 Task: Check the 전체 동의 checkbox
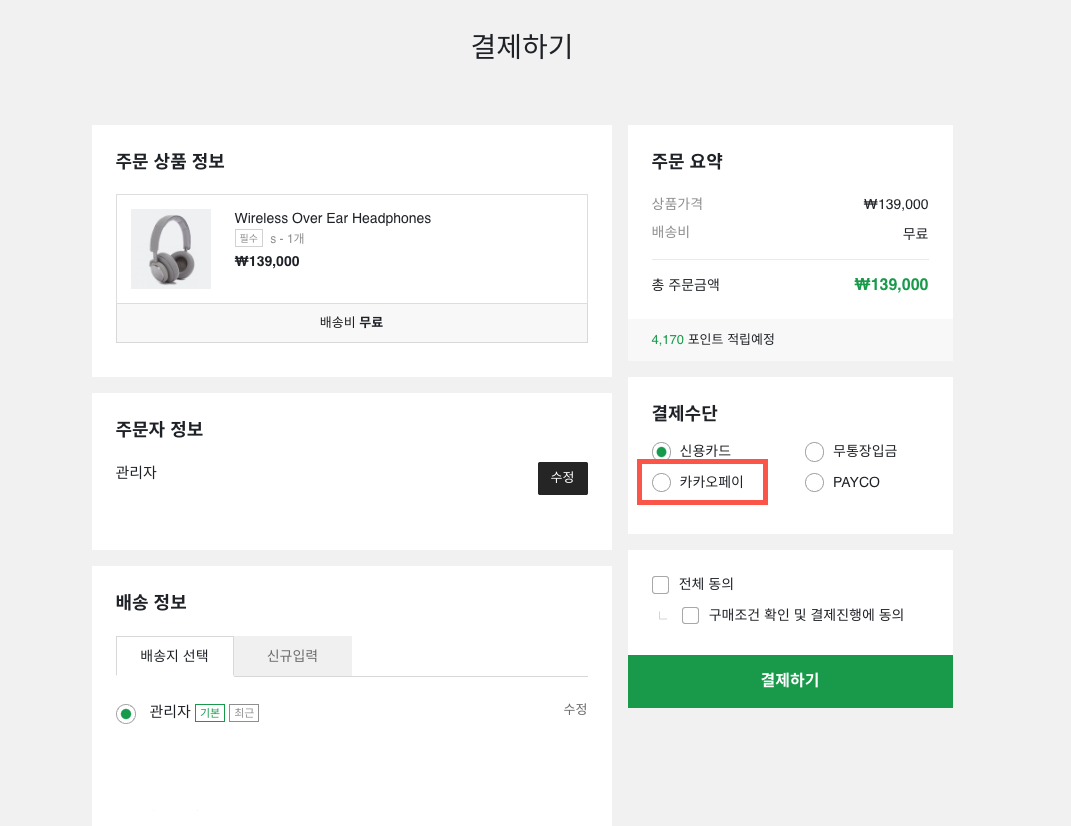tap(661, 584)
